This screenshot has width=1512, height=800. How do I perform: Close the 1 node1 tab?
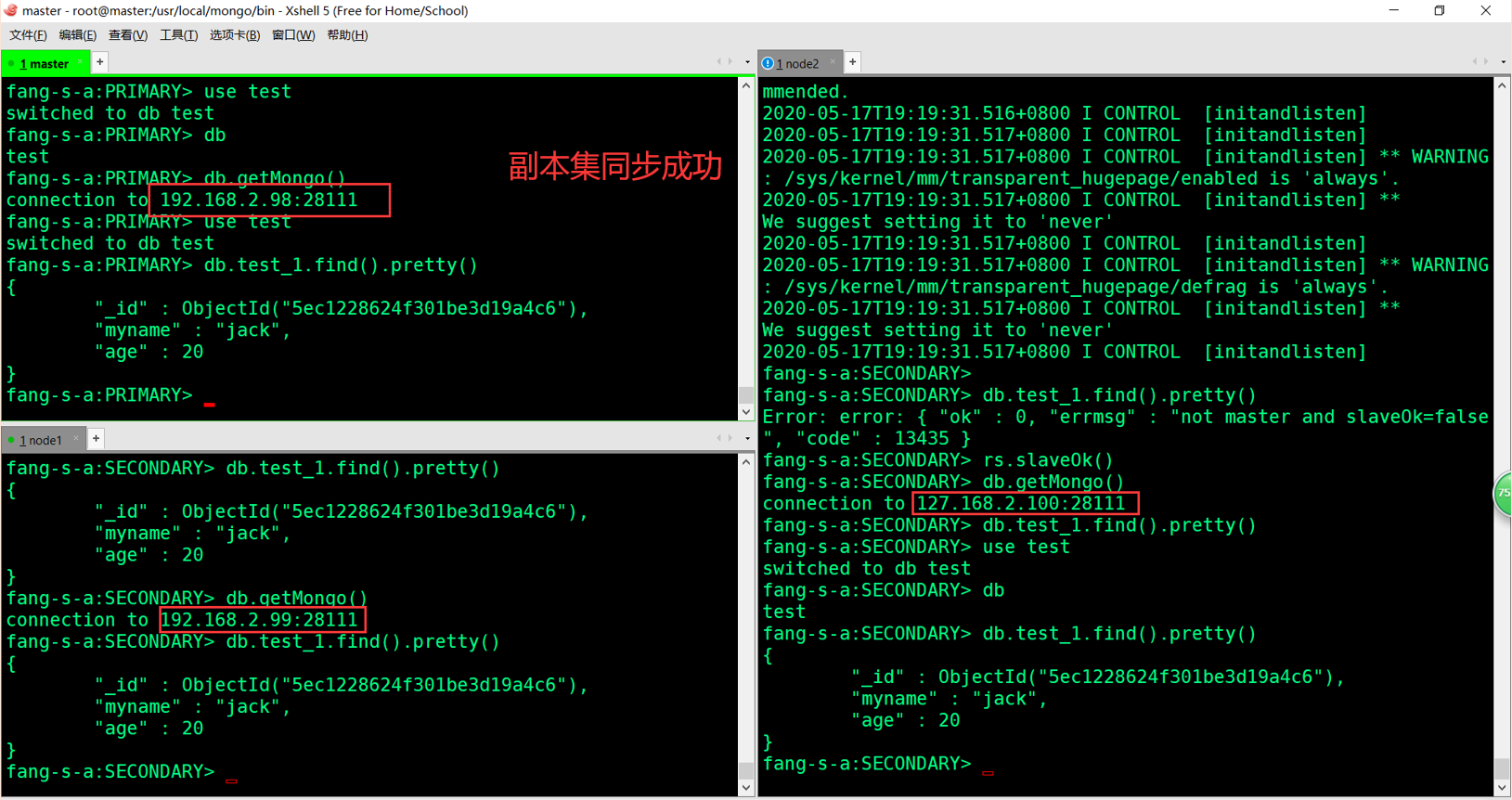click(76, 438)
